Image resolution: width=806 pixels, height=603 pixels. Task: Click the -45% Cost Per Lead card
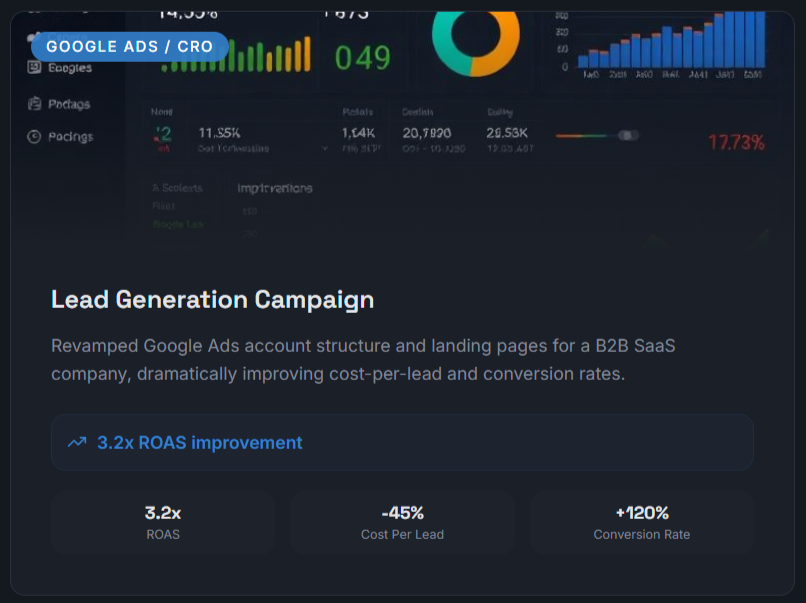pos(402,523)
